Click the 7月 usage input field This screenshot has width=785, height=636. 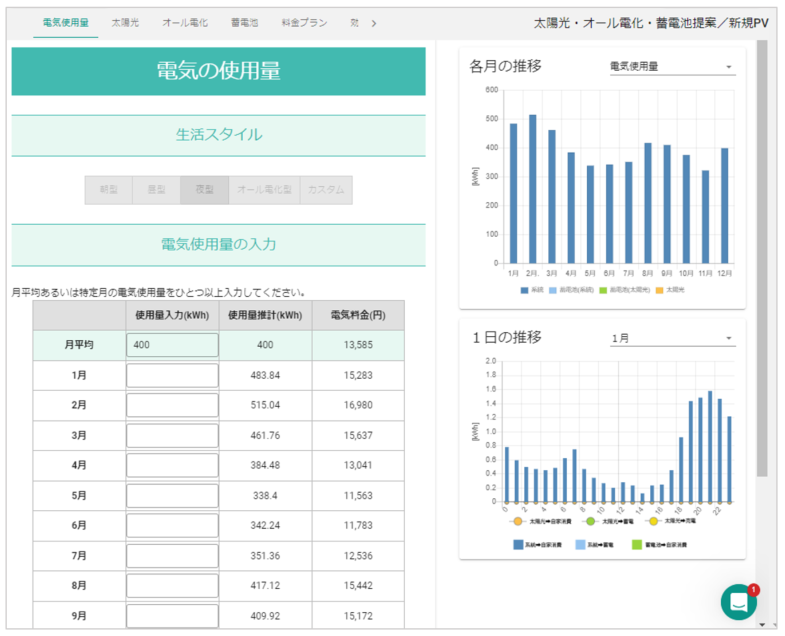click(172, 556)
